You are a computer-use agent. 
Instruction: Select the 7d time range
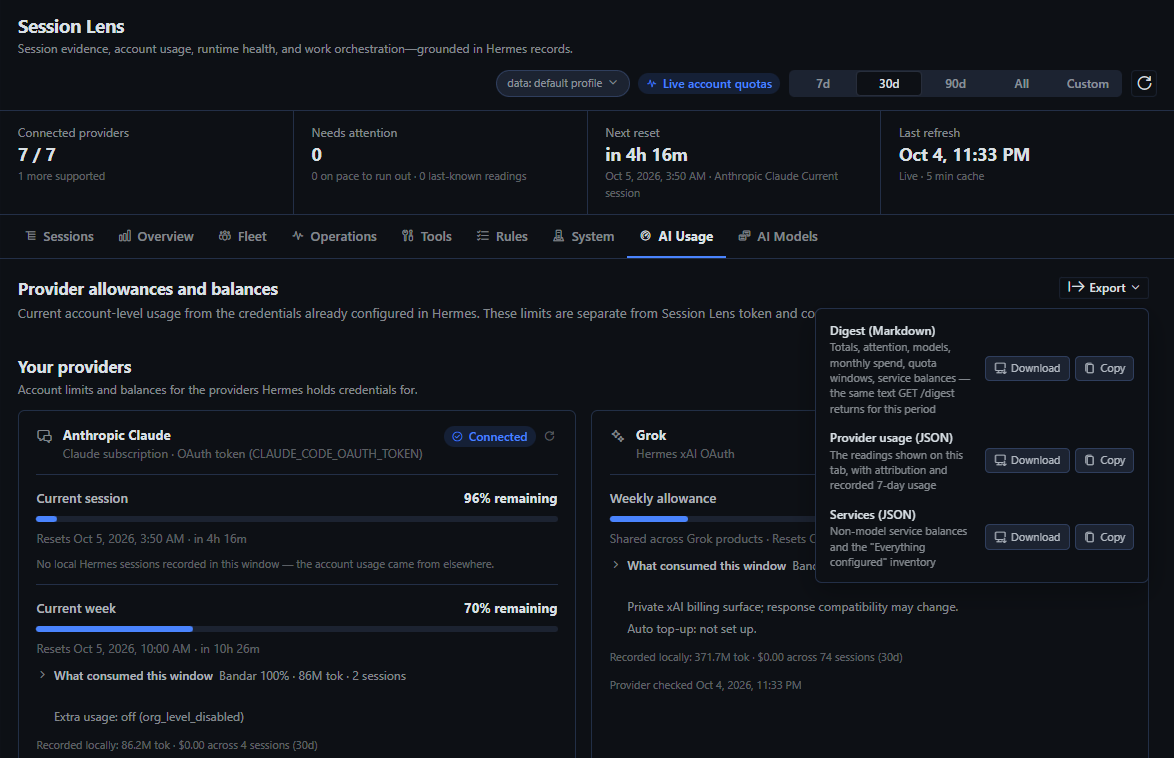click(823, 84)
